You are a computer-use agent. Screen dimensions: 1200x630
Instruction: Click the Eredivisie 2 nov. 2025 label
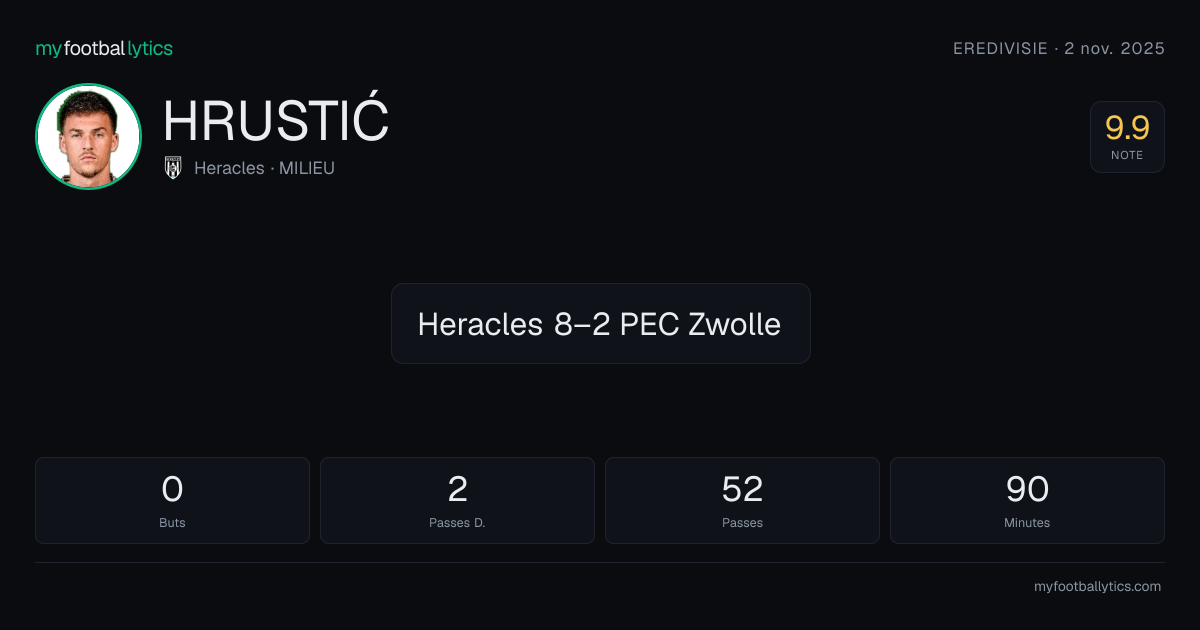[x=1059, y=48]
